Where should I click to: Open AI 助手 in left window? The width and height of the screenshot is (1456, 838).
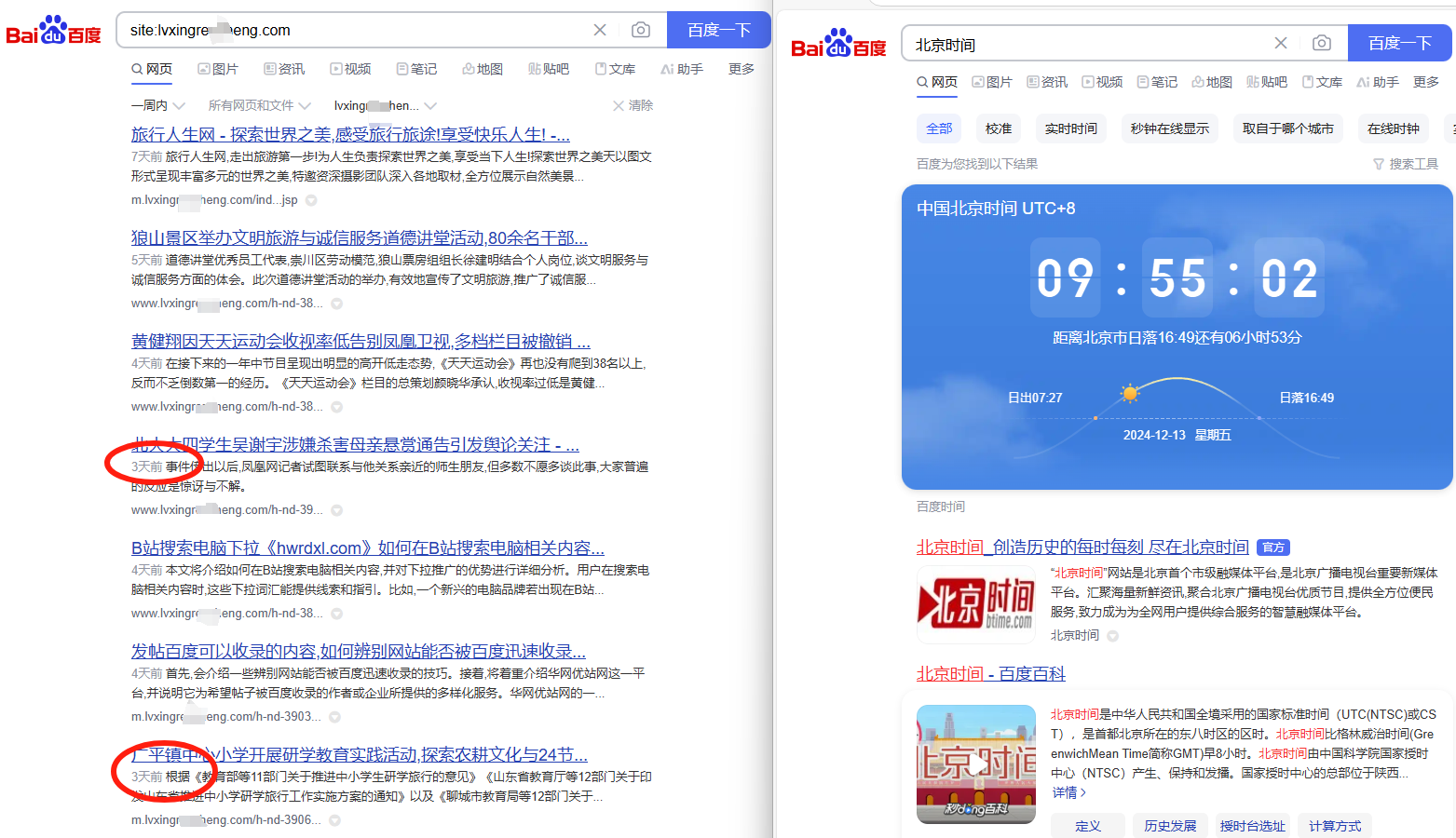point(682,69)
